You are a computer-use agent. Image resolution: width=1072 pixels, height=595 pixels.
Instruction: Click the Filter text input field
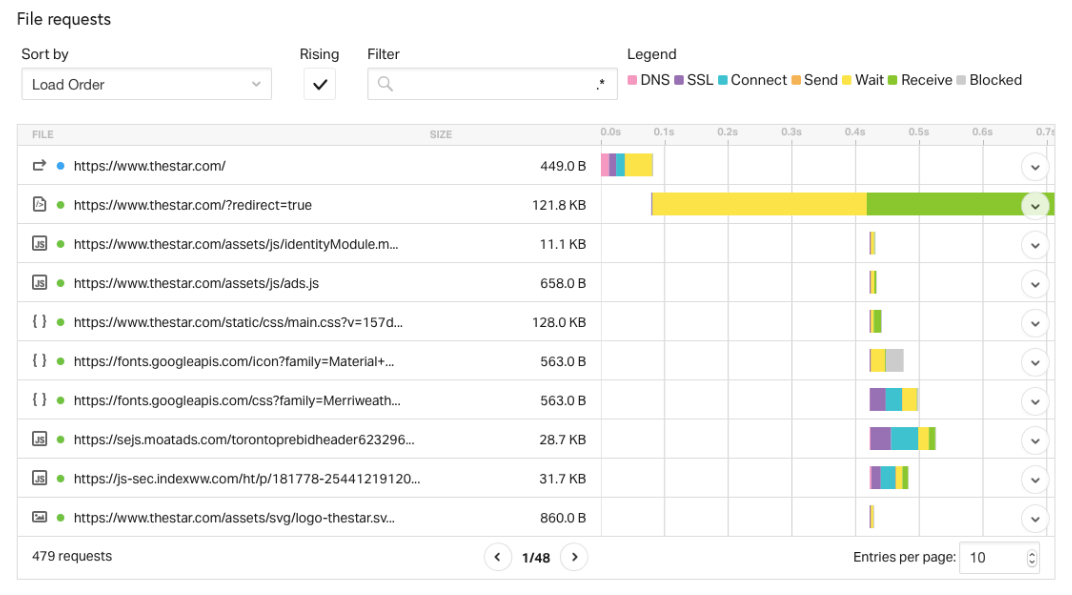coord(490,85)
